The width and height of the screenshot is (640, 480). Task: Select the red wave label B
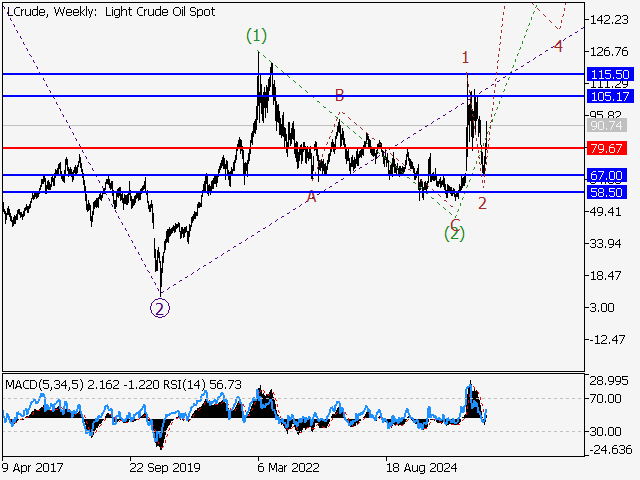pos(339,96)
